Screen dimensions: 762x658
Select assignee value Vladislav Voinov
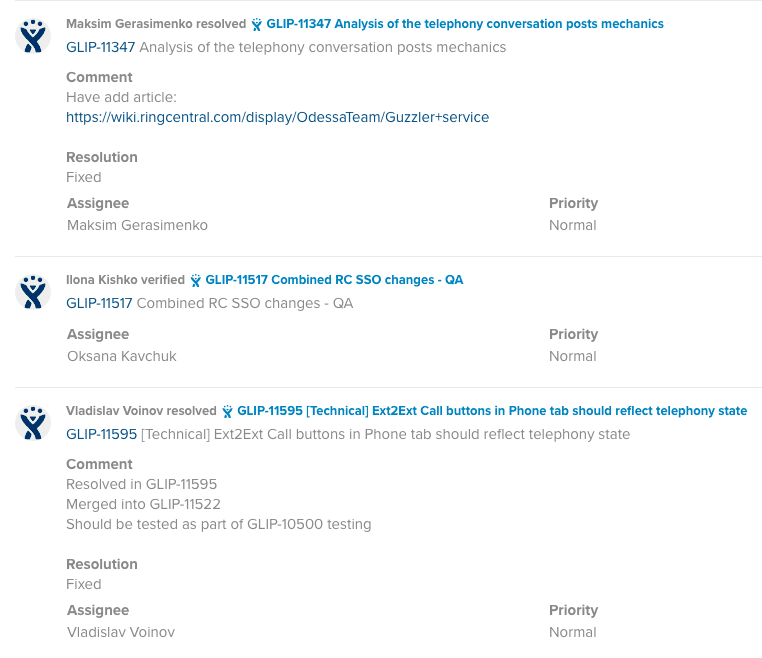[x=120, y=632]
